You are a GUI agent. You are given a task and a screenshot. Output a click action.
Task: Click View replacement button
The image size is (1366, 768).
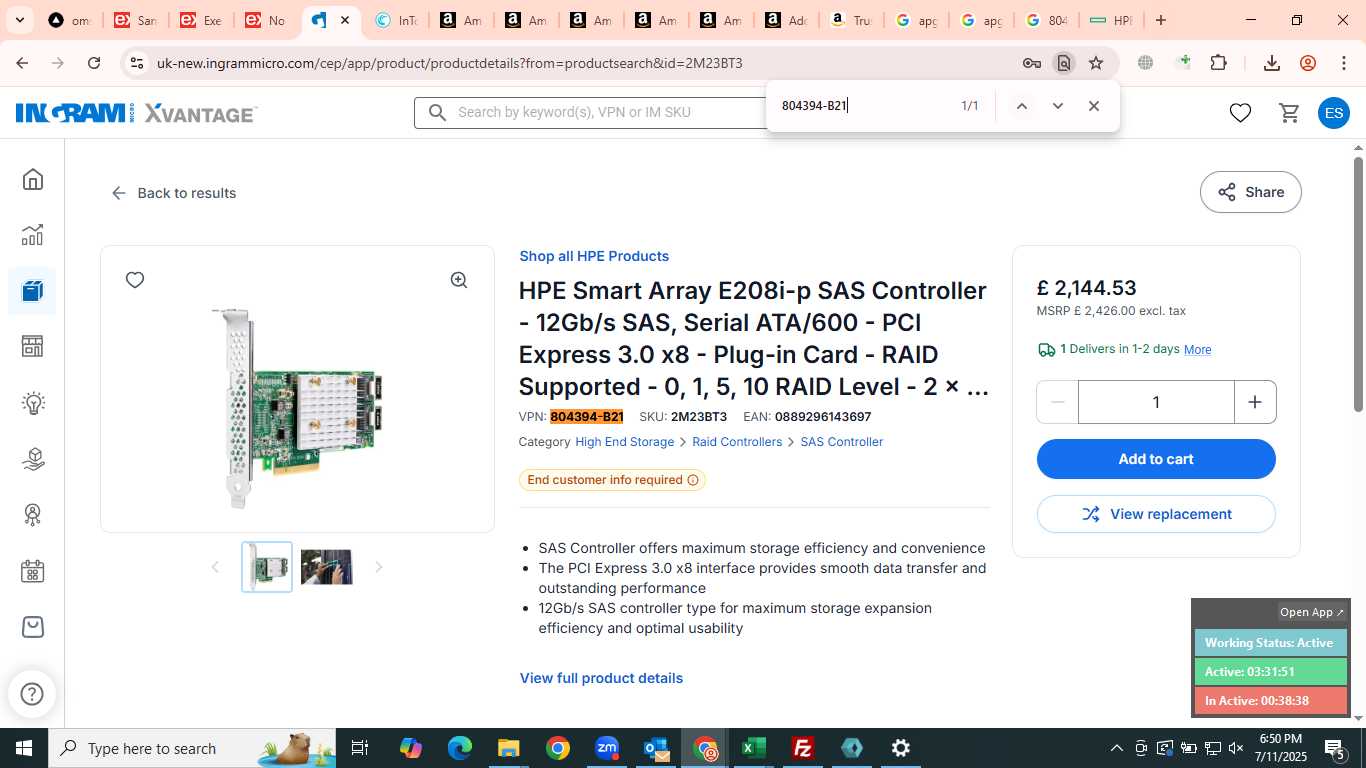pyautogui.click(x=1156, y=514)
